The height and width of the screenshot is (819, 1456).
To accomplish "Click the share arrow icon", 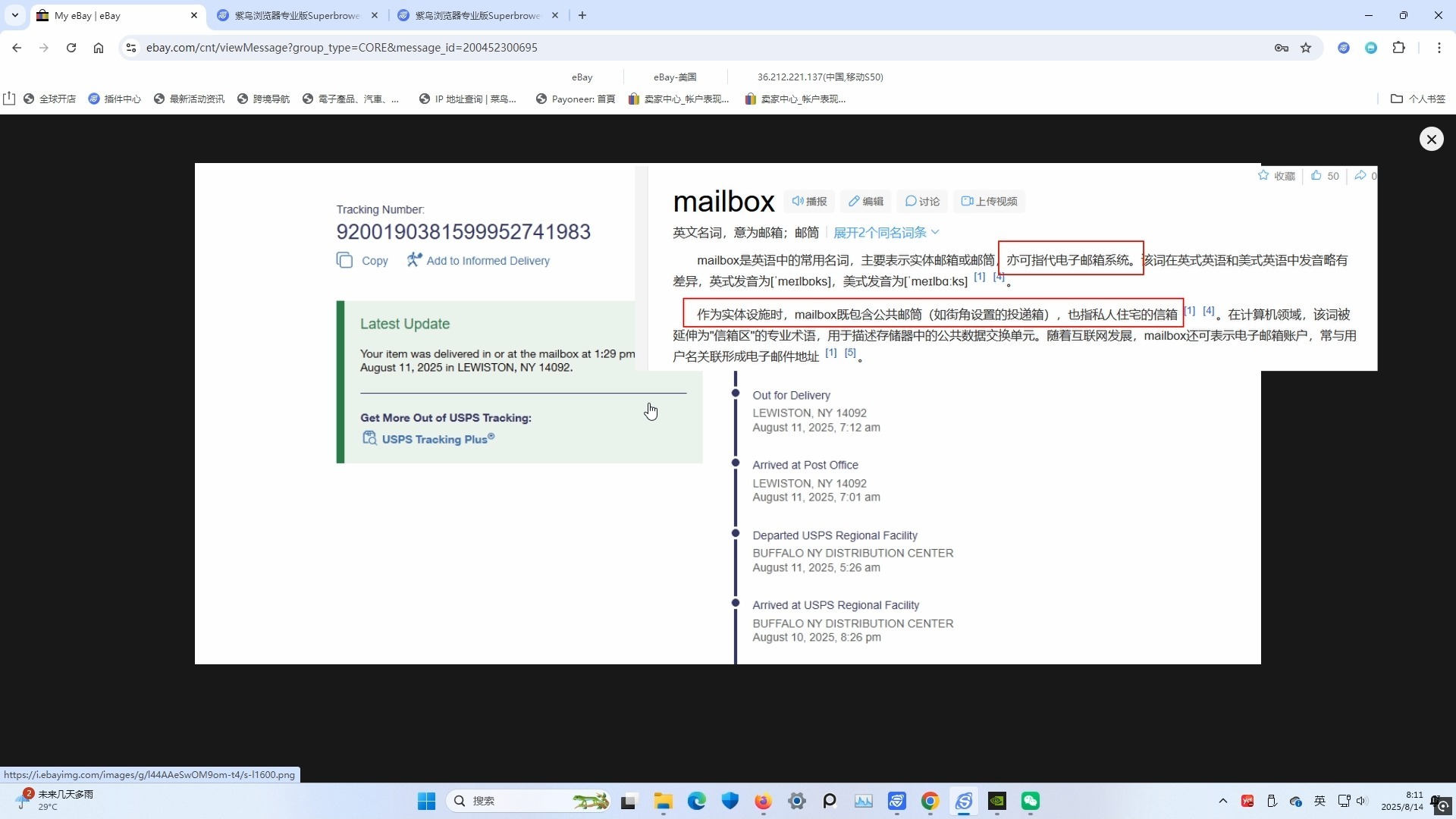I will pyautogui.click(x=1360, y=175).
